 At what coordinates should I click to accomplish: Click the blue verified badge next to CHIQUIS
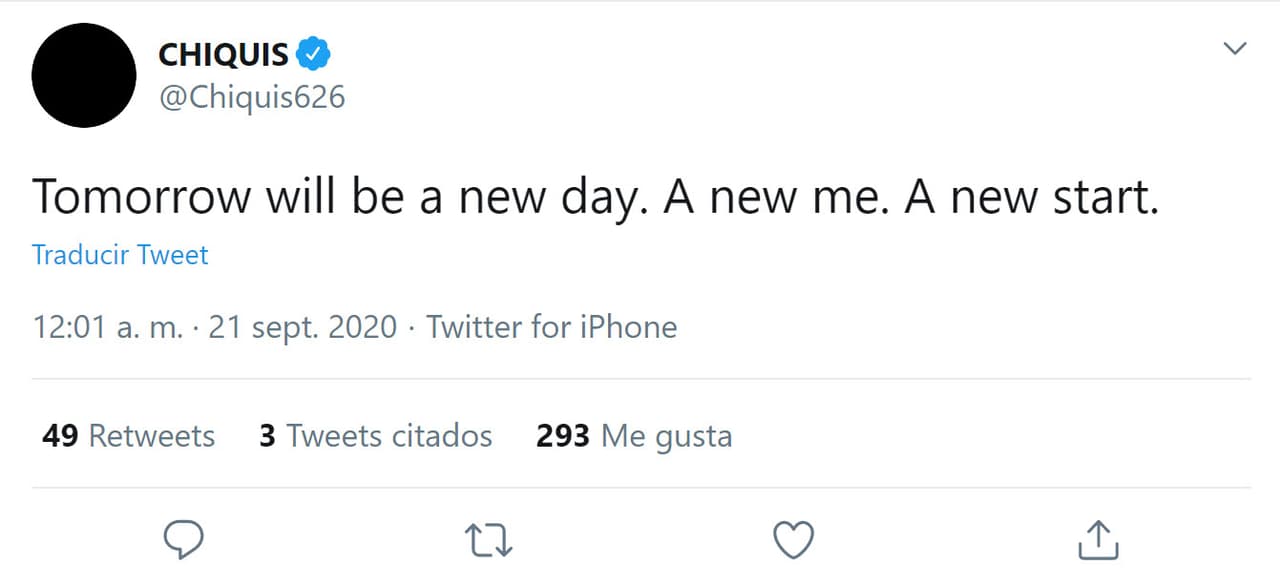pos(313,54)
